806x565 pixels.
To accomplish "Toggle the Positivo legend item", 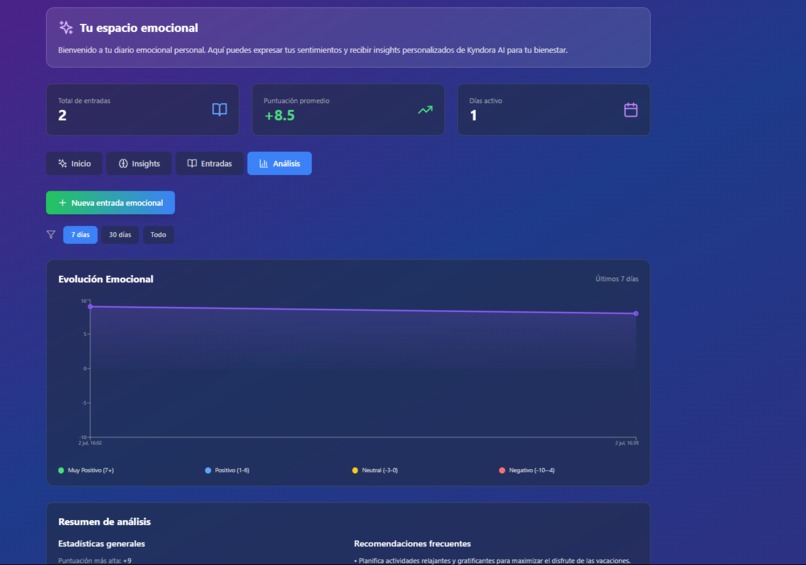I will (x=227, y=470).
